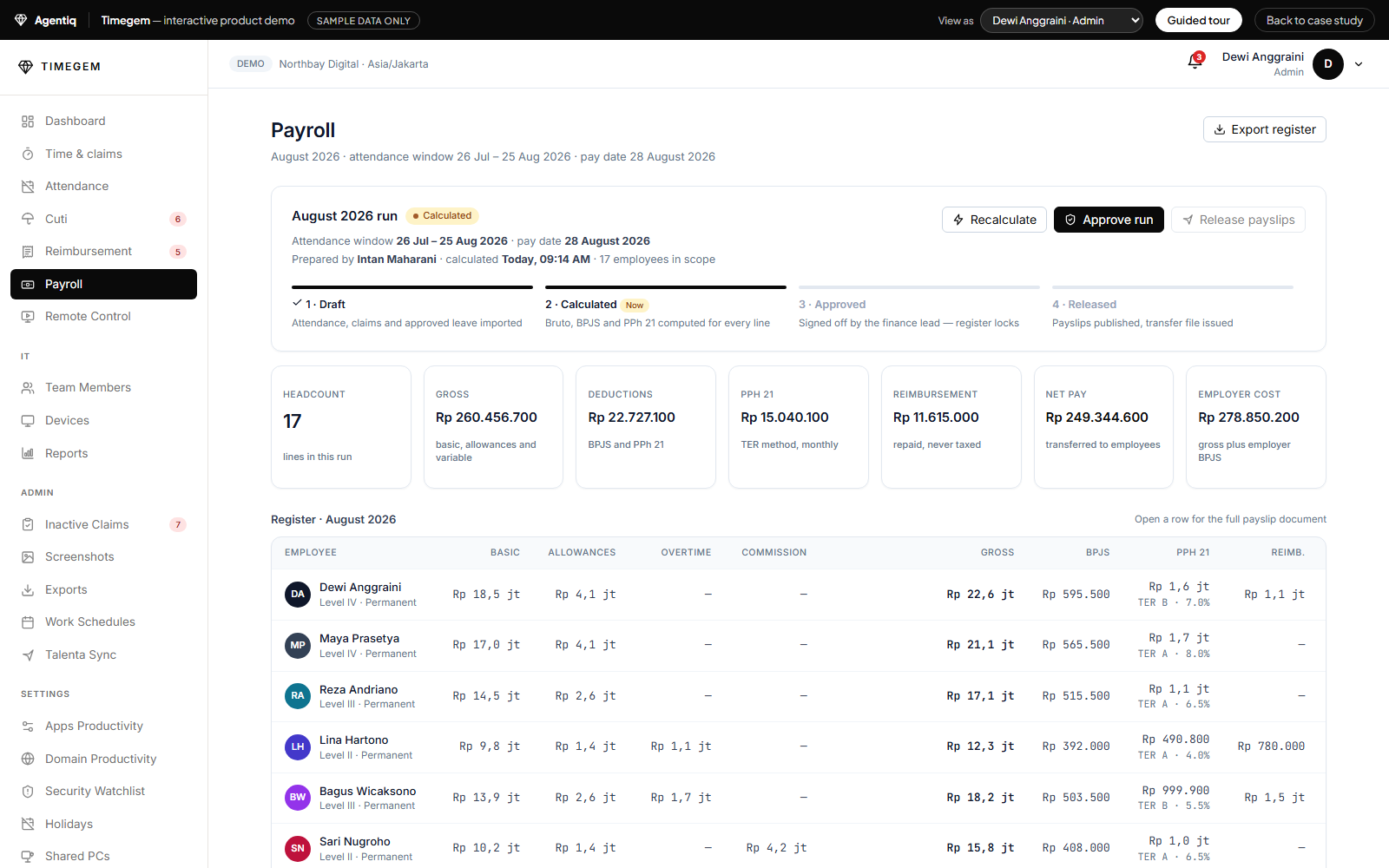Image resolution: width=1389 pixels, height=868 pixels.
Task: Click the Dashboard grid icon
Action: (28, 122)
